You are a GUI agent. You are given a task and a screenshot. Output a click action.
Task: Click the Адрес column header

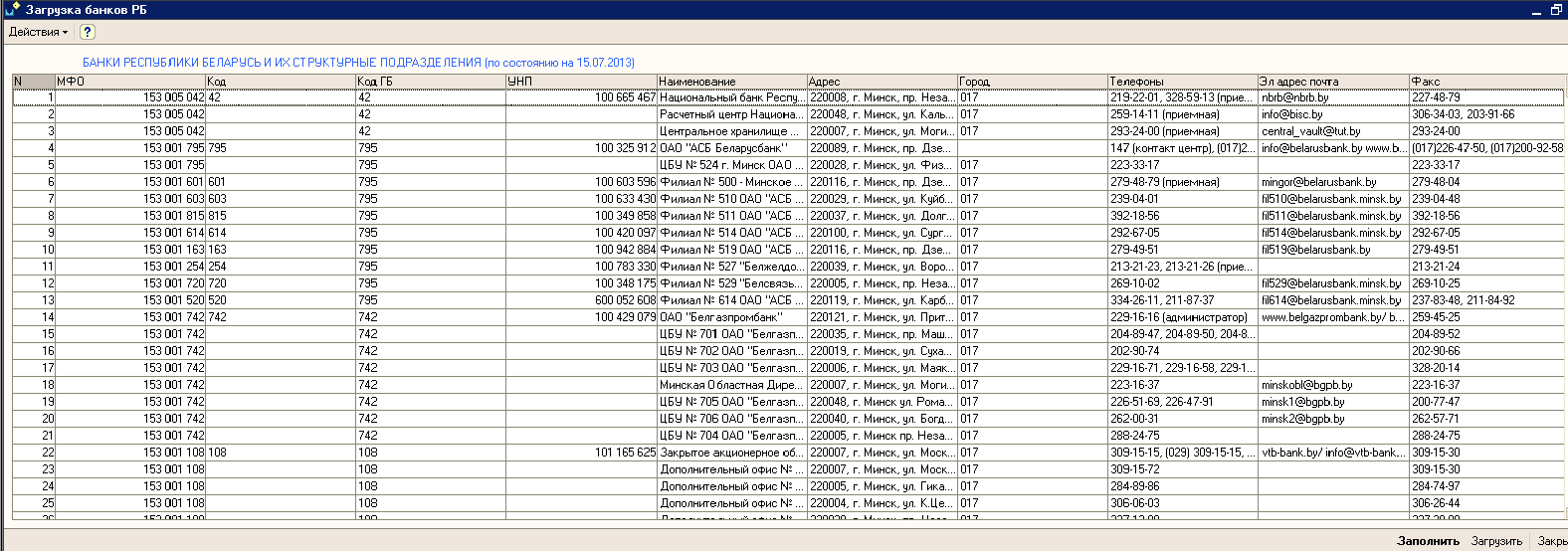coord(882,82)
